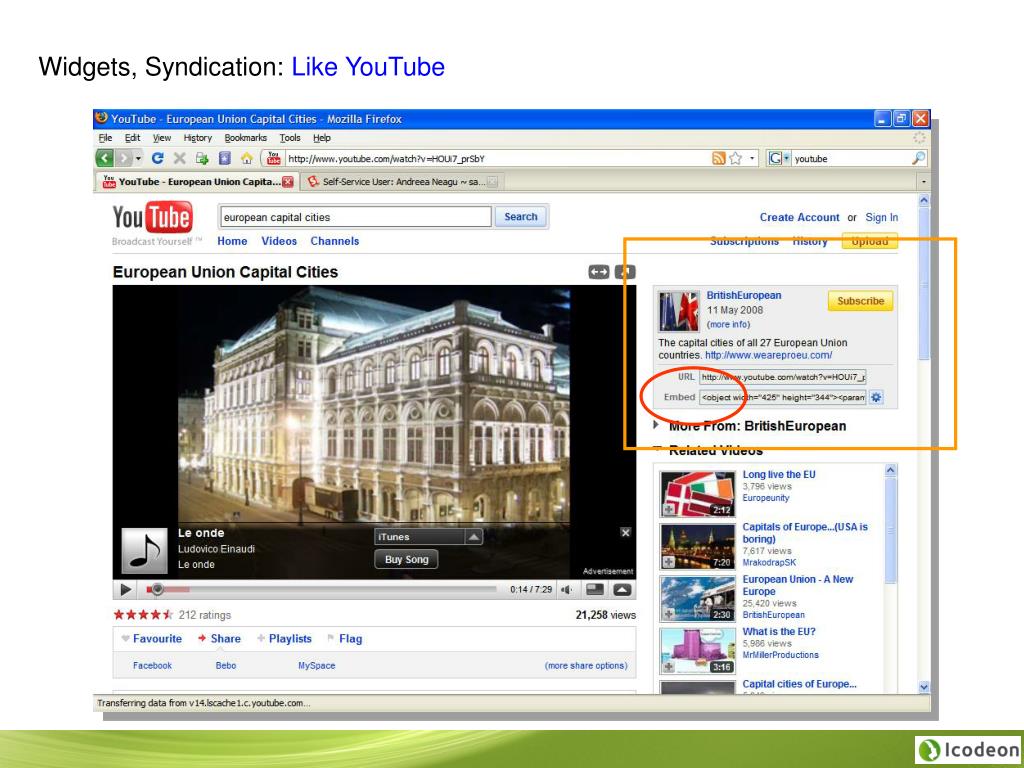
Task: Click the music note icon
Action: coord(144,551)
